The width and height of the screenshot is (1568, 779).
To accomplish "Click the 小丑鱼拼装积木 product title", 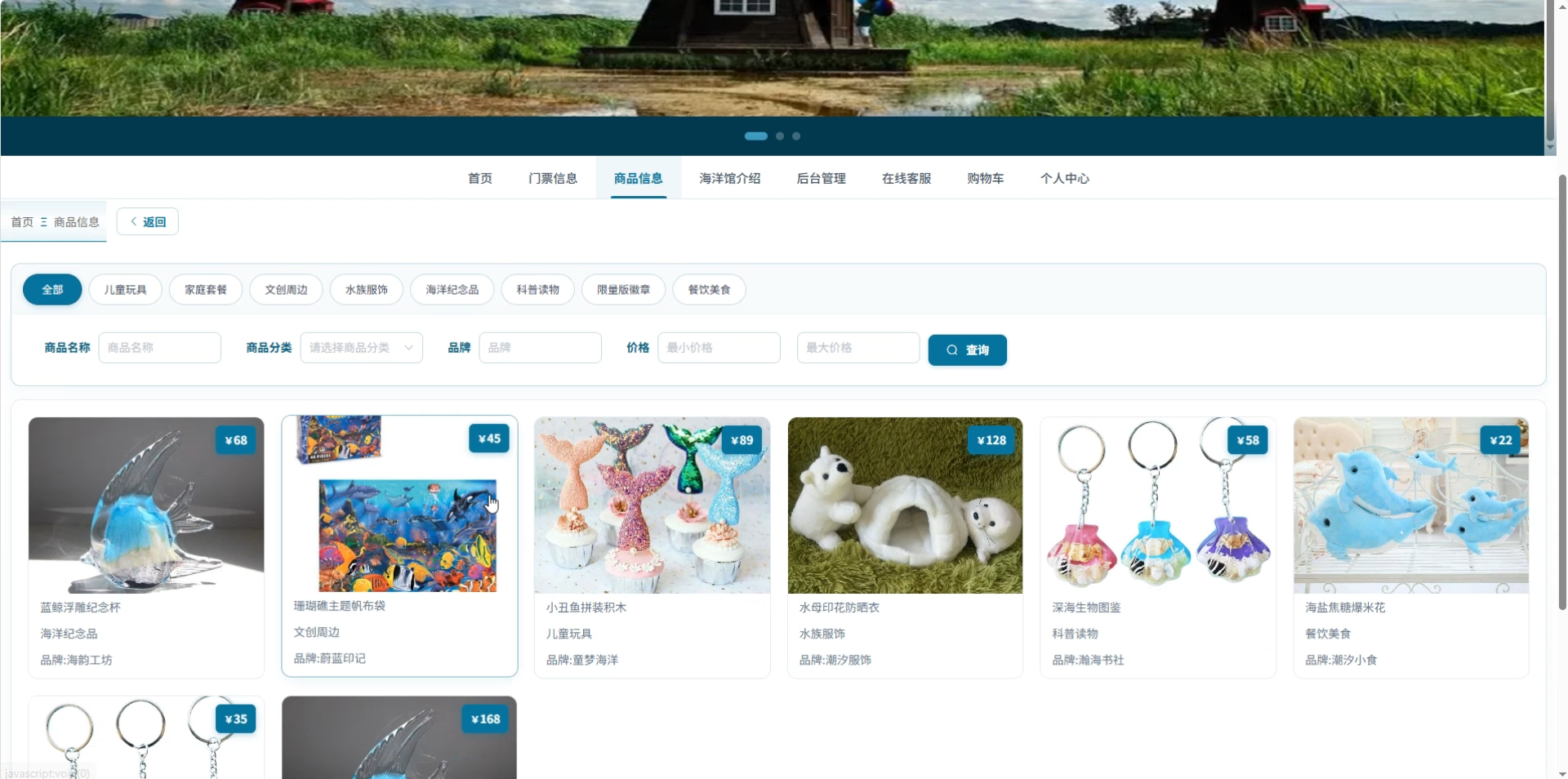I will pyautogui.click(x=586, y=608).
